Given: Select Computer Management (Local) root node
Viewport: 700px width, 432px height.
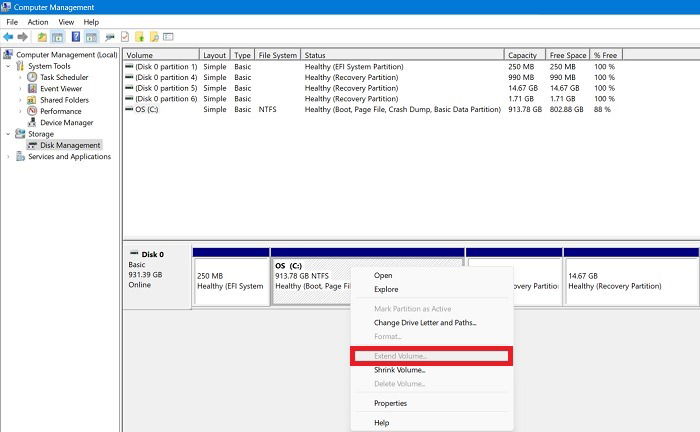Looking at the screenshot, I should (67, 54).
